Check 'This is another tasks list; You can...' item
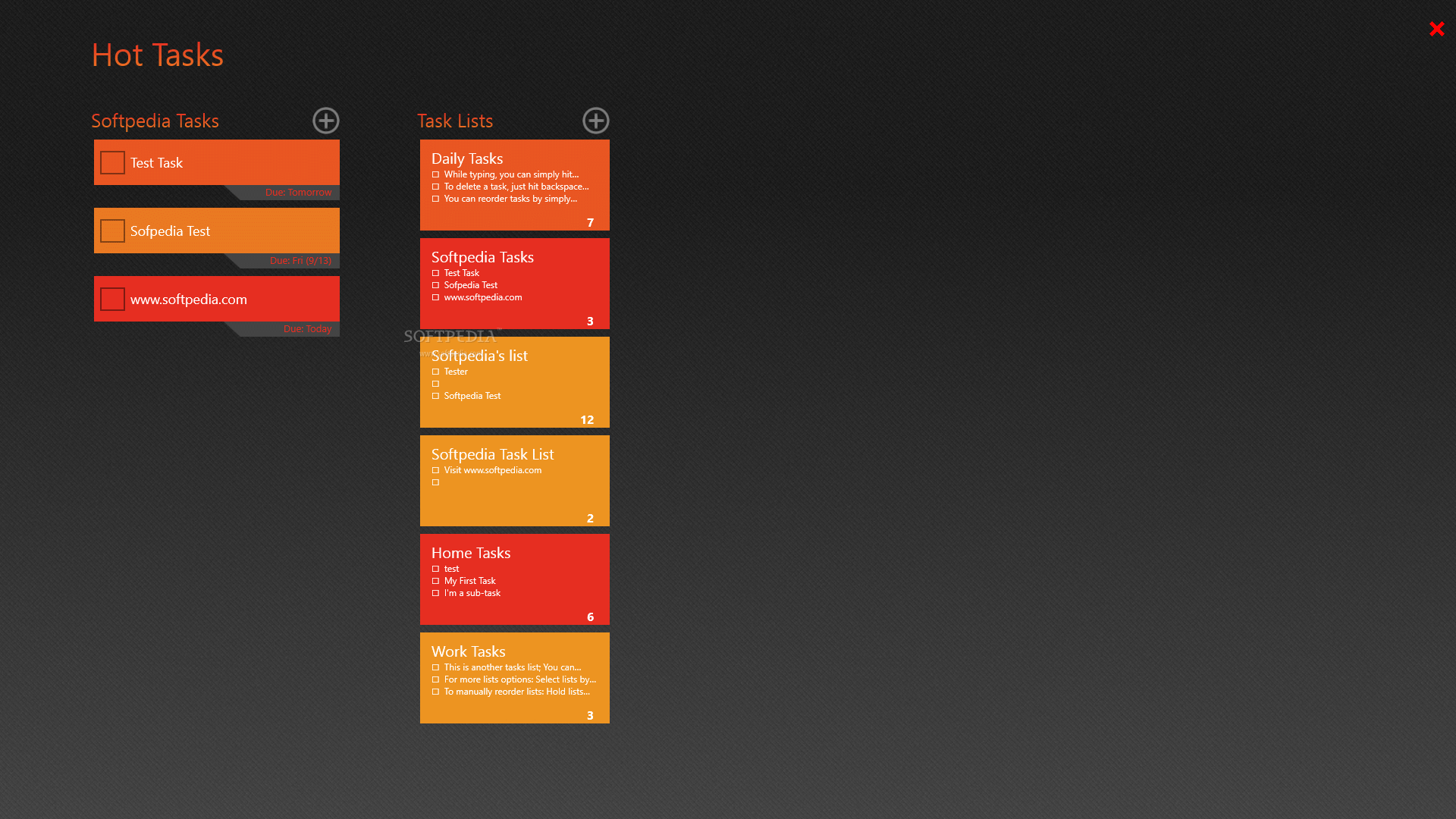The height and width of the screenshot is (819, 1456). (436, 667)
